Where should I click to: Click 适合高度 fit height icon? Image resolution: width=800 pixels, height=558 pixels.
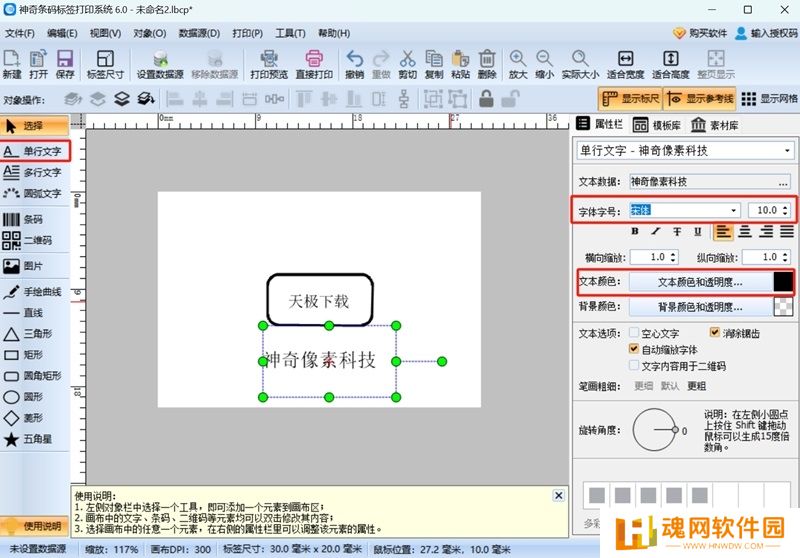tap(670, 64)
